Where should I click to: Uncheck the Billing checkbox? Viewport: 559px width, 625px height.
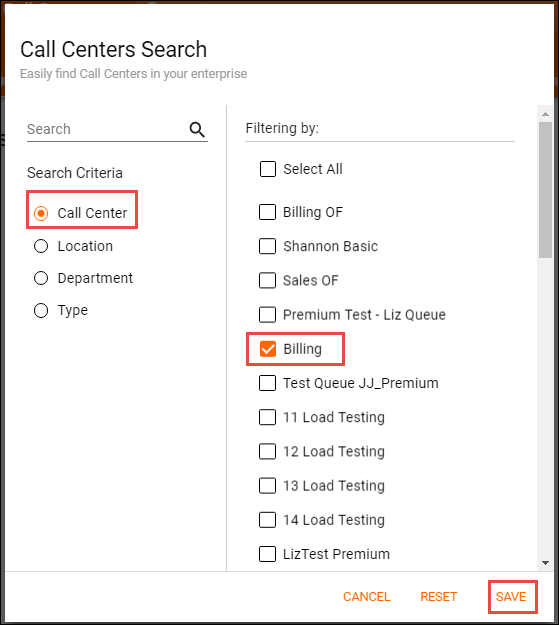(x=268, y=349)
